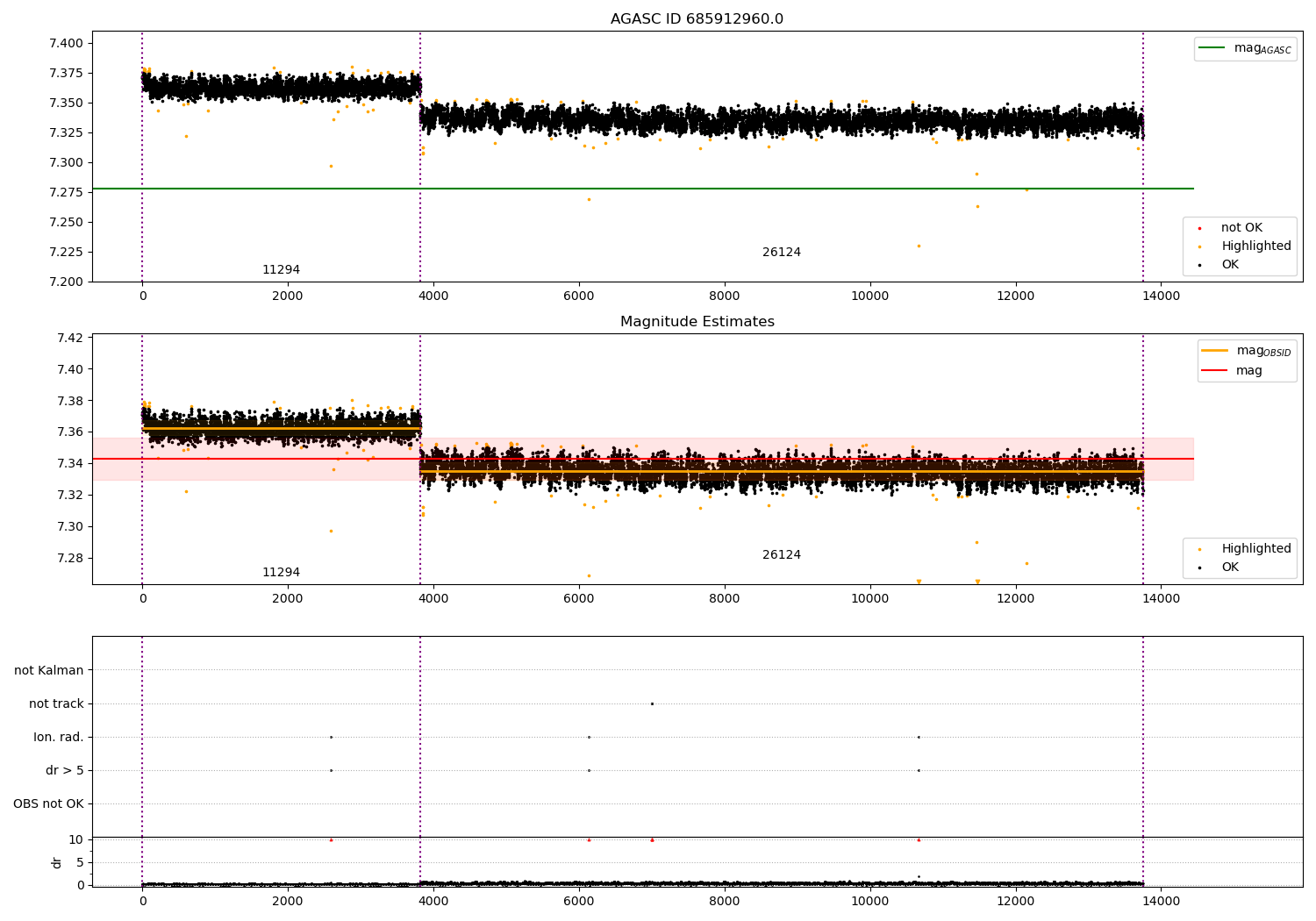Click the title AGASC ID 685912960.0
Image resolution: width=1316 pixels, height=921 pixels.
pos(697,19)
